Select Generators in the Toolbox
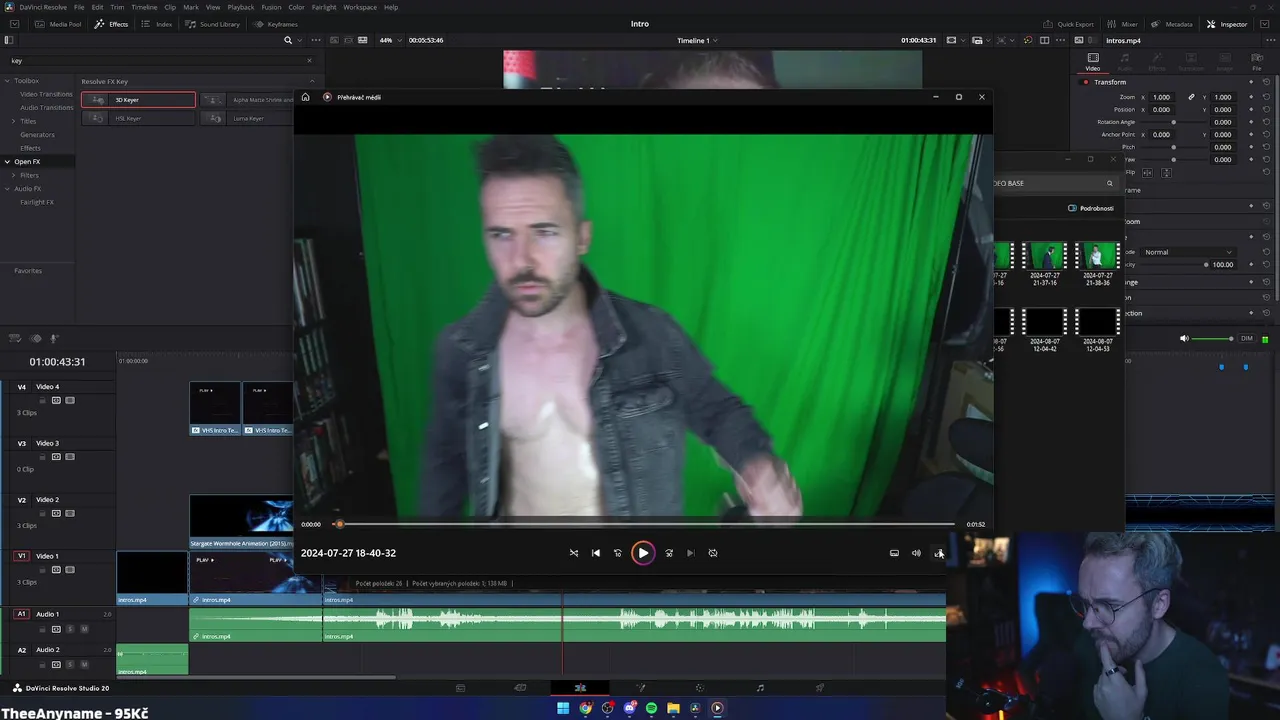This screenshot has width=1280, height=720. tap(37, 134)
